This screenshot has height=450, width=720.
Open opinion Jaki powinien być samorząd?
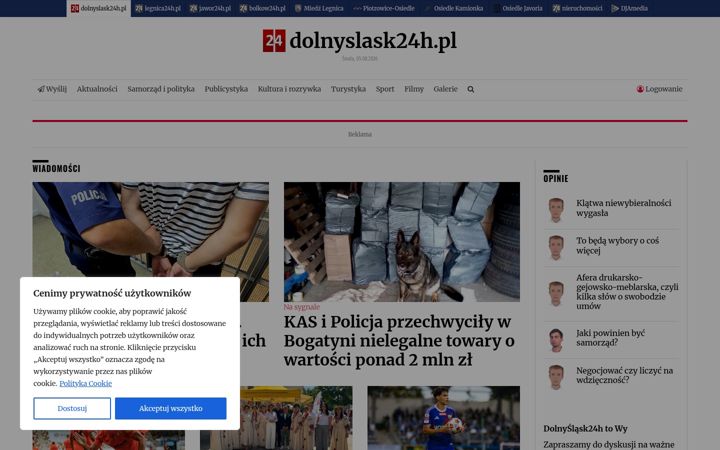pos(610,338)
